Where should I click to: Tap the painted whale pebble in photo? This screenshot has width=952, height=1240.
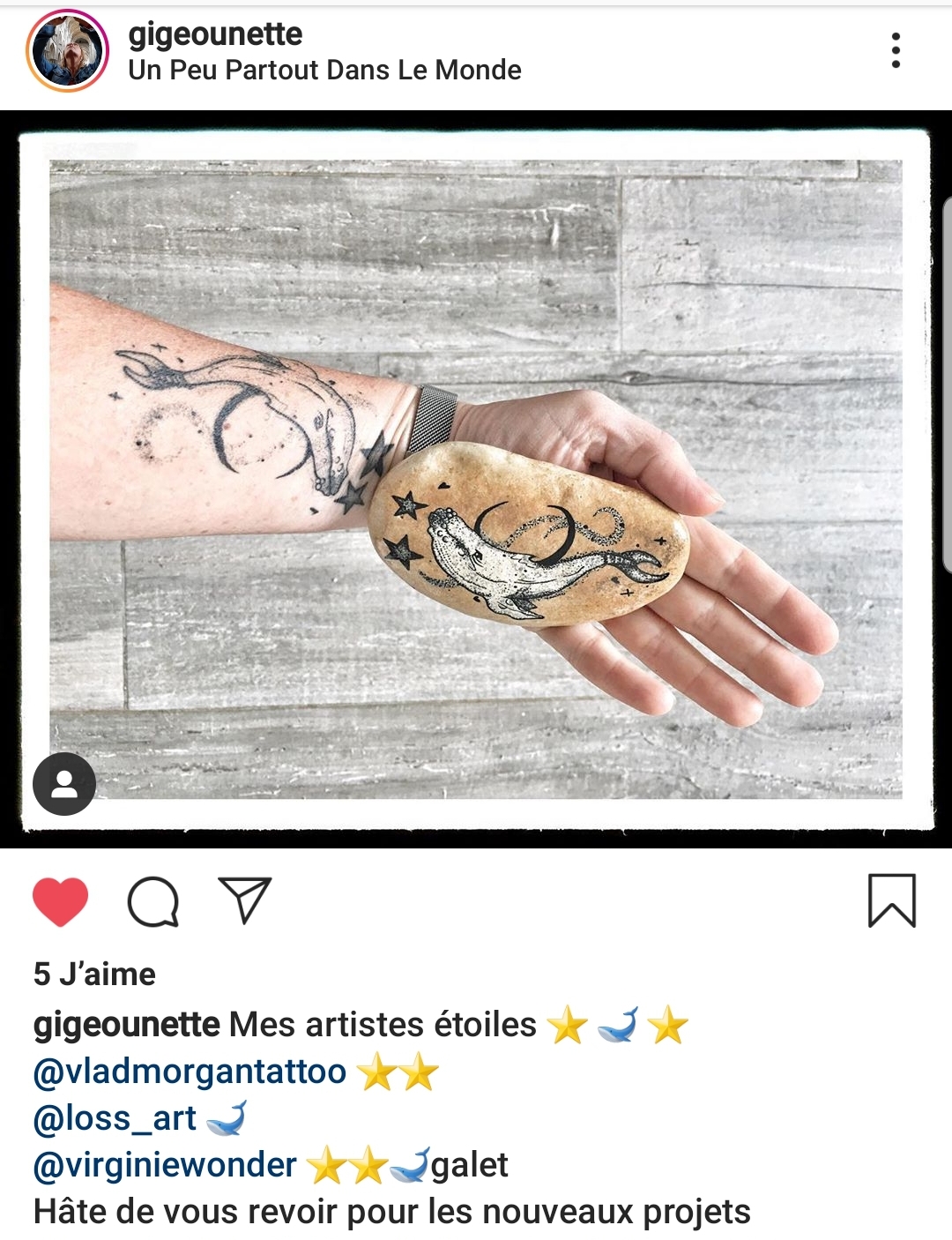(x=529, y=534)
